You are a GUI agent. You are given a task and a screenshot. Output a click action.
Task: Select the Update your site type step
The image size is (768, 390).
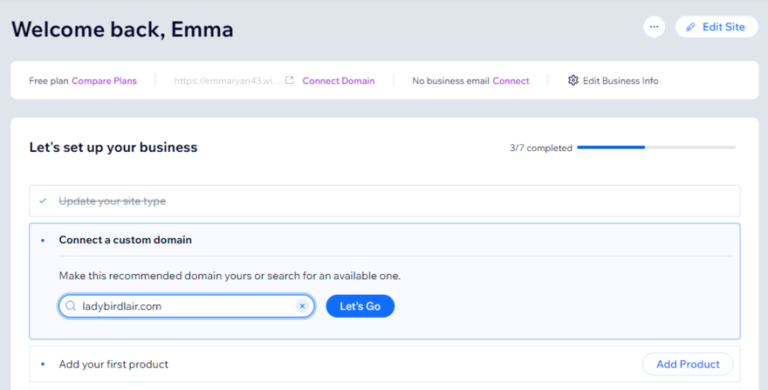384,201
